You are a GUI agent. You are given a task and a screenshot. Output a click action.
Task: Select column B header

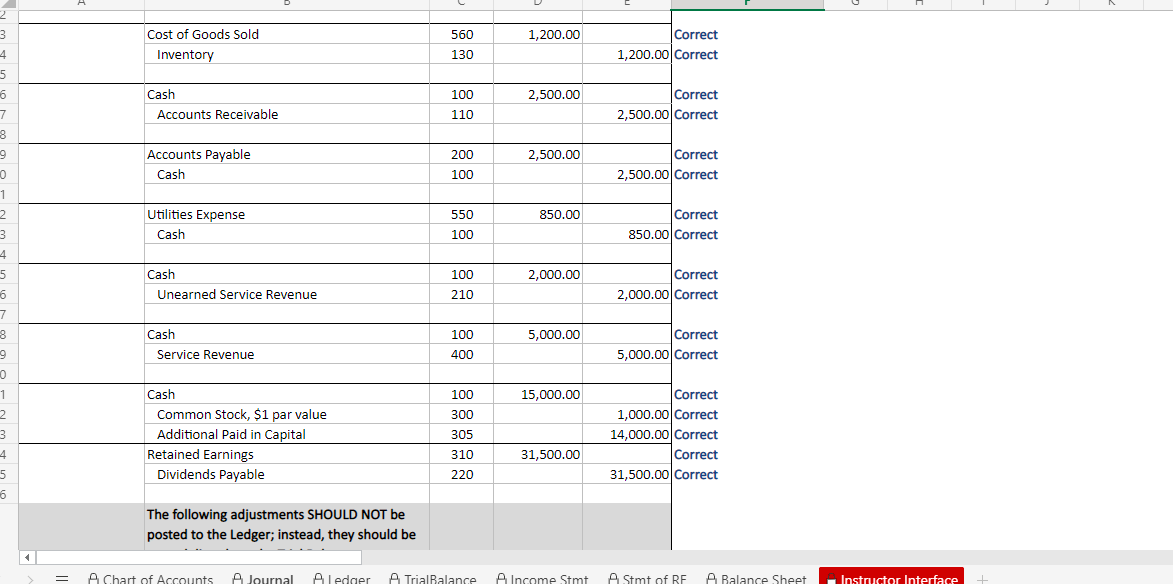coord(286,3)
